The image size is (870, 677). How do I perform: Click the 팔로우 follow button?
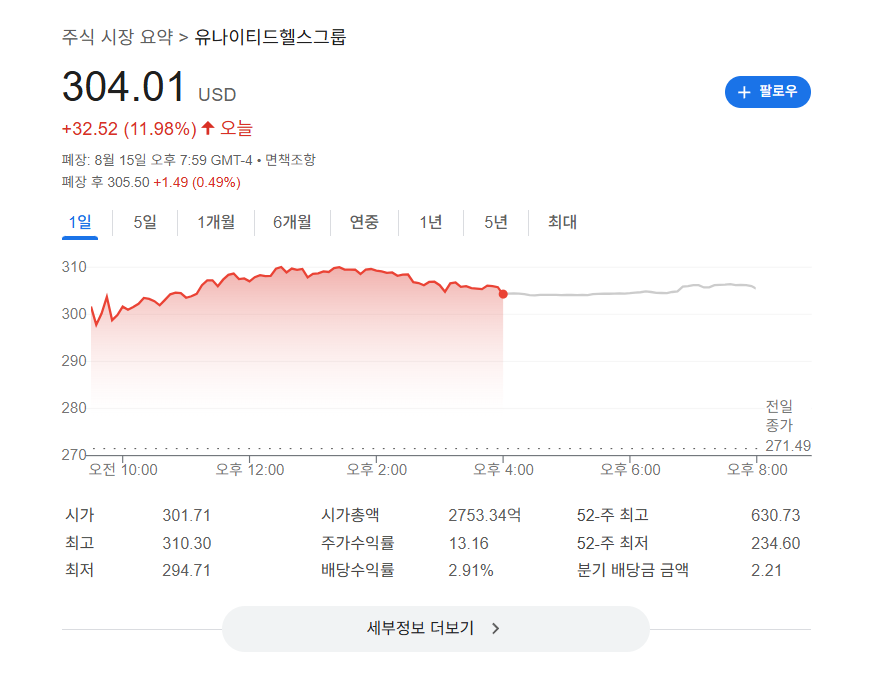tap(767, 92)
